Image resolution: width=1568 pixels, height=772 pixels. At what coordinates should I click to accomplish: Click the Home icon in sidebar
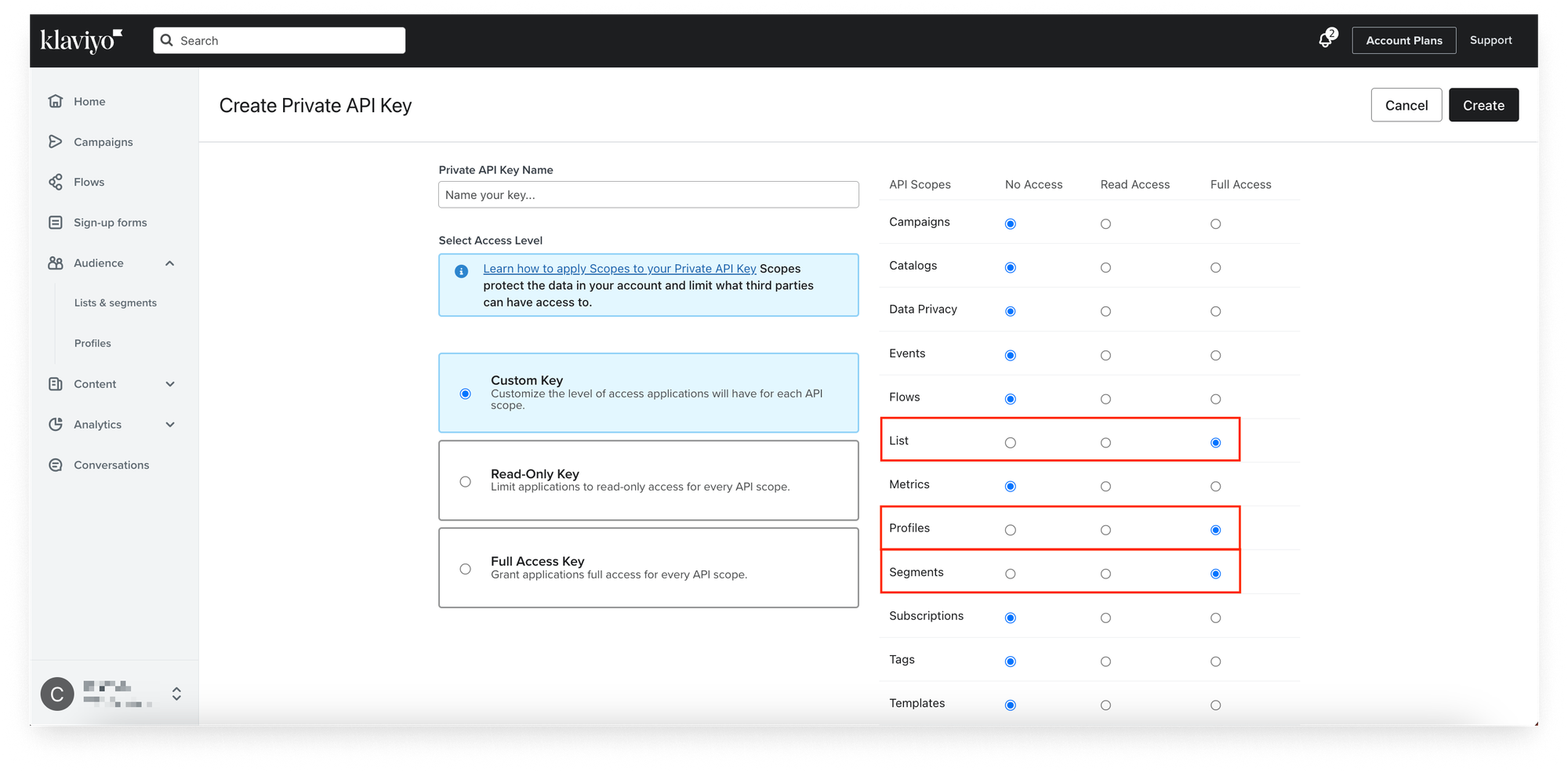[56, 101]
